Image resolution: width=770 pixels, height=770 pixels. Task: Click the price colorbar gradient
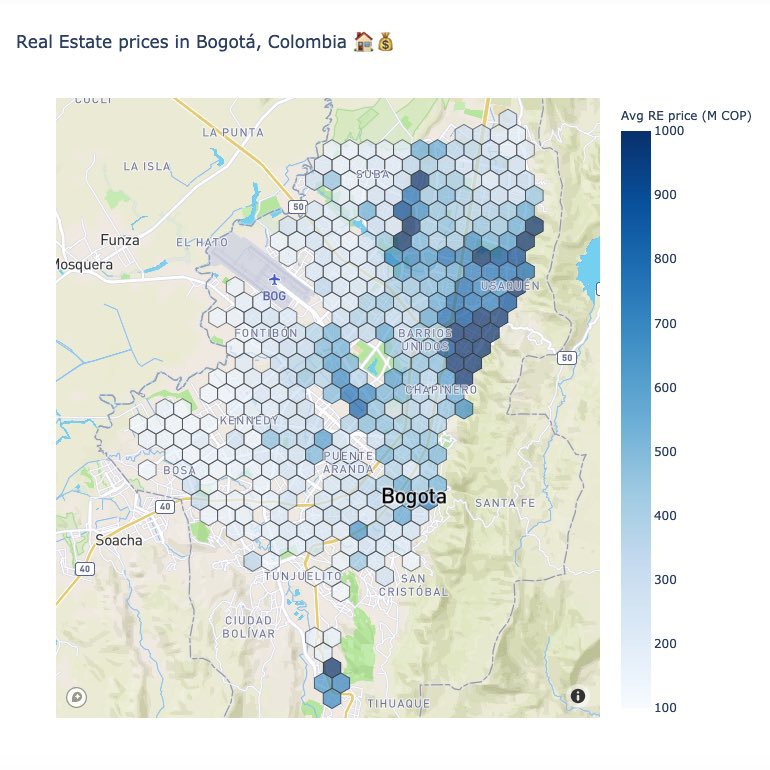pos(635,420)
